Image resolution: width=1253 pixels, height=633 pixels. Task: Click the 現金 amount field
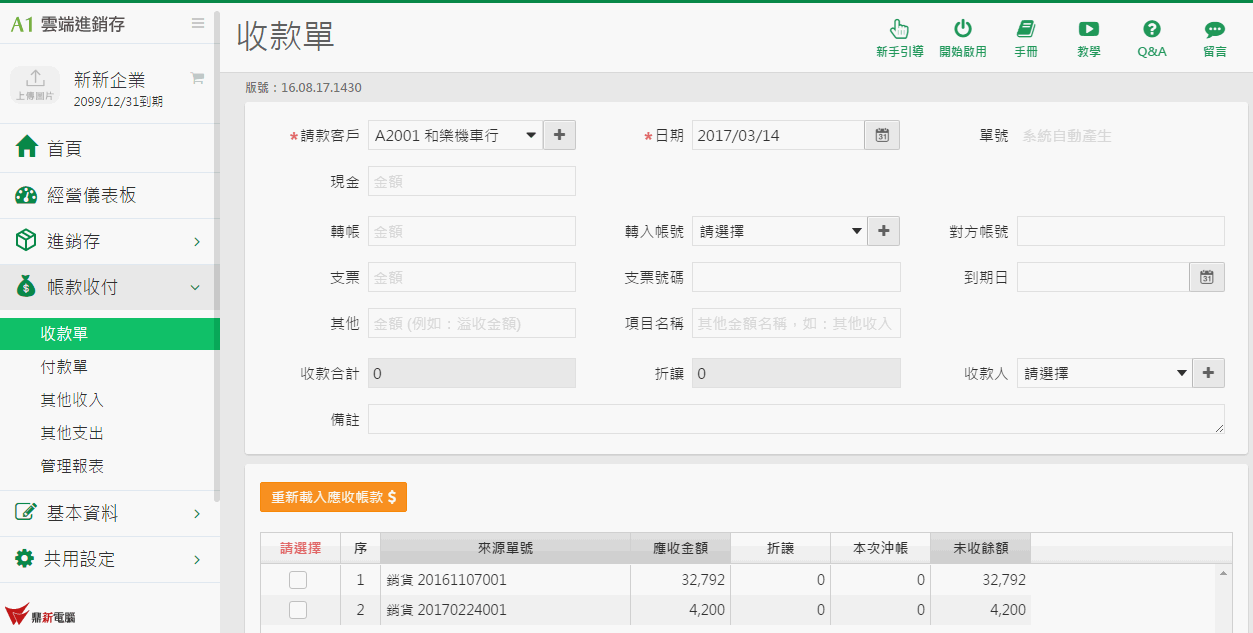click(472, 181)
